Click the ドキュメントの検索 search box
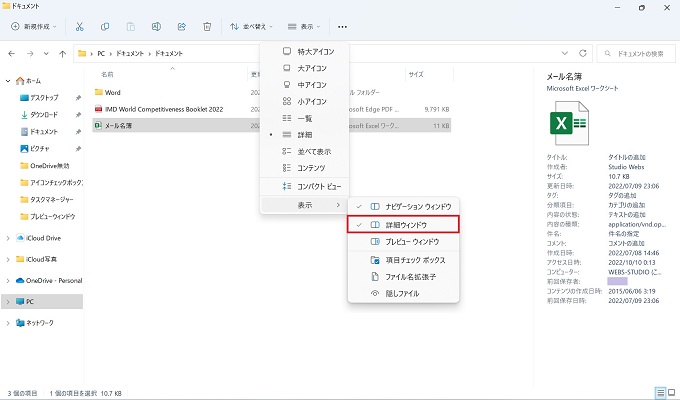 (636, 53)
